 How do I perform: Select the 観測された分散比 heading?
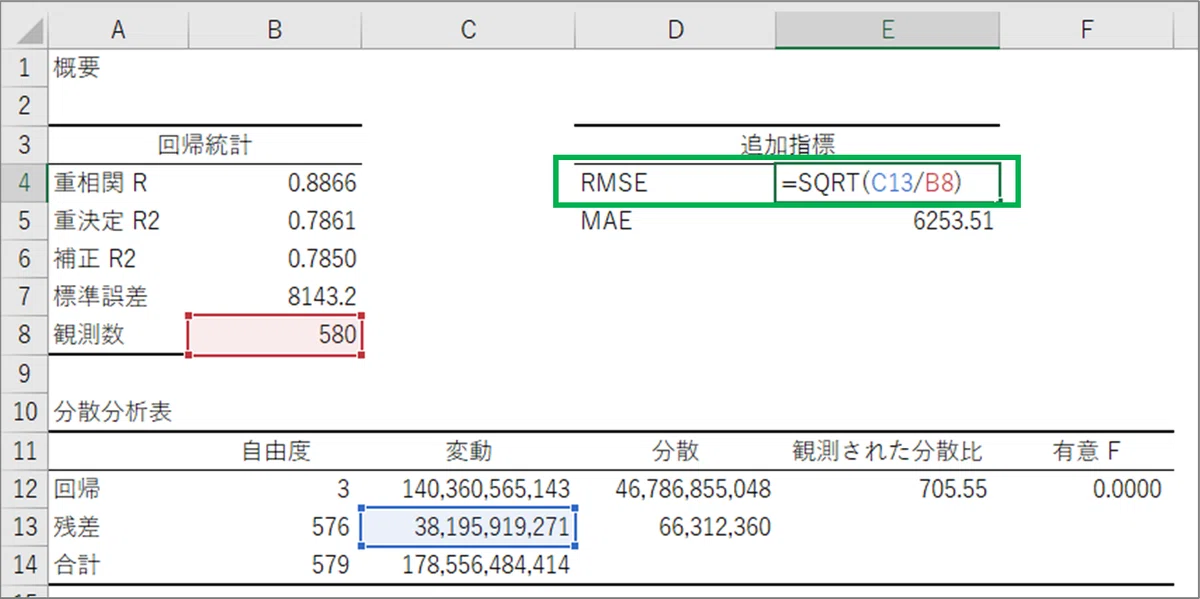pos(886,451)
